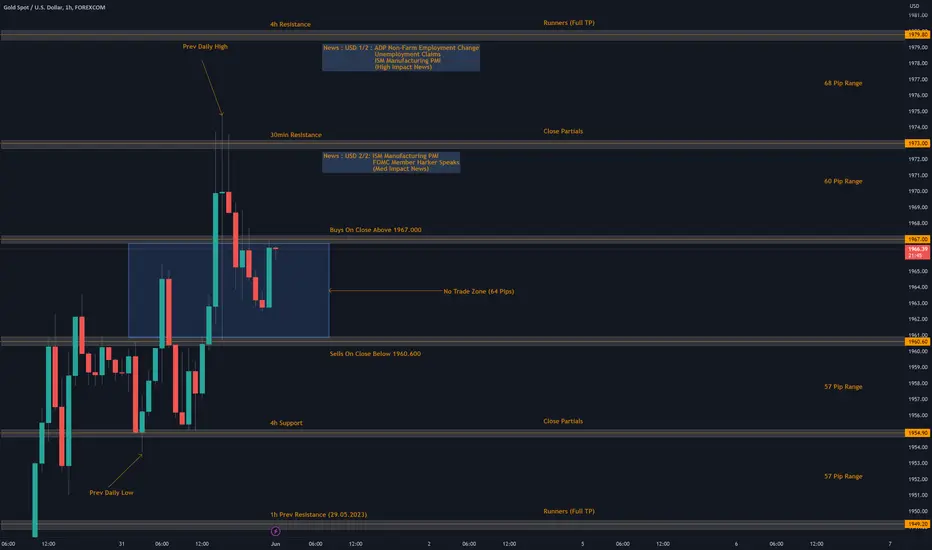Click the '30min Resistance' label

[296, 135]
